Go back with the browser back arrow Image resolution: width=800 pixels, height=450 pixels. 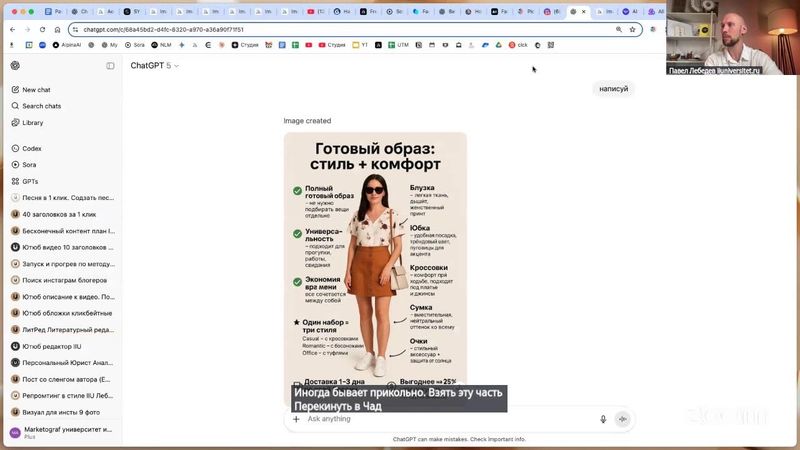(x=13, y=30)
